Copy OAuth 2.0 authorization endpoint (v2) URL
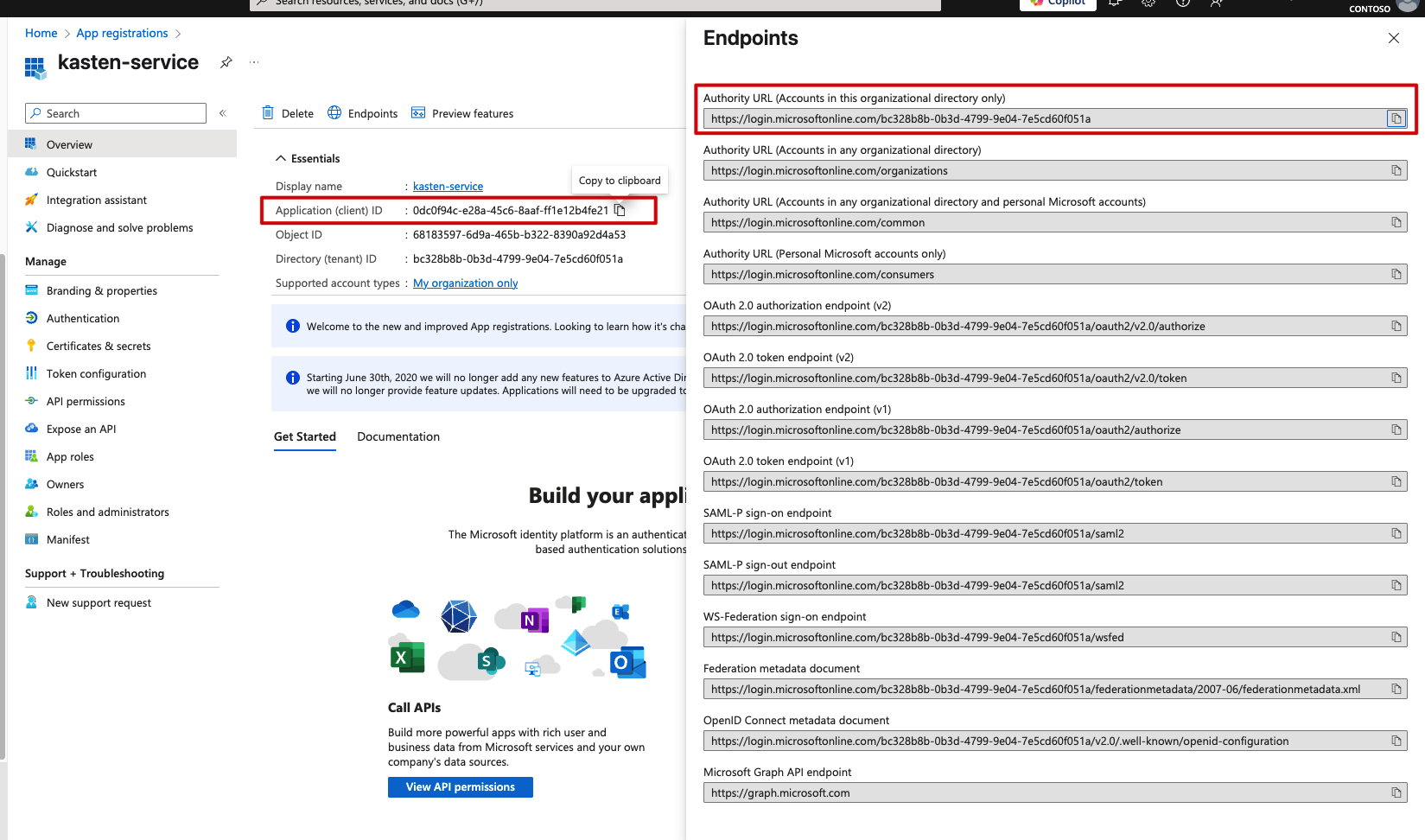The width and height of the screenshot is (1425, 840). [x=1396, y=326]
